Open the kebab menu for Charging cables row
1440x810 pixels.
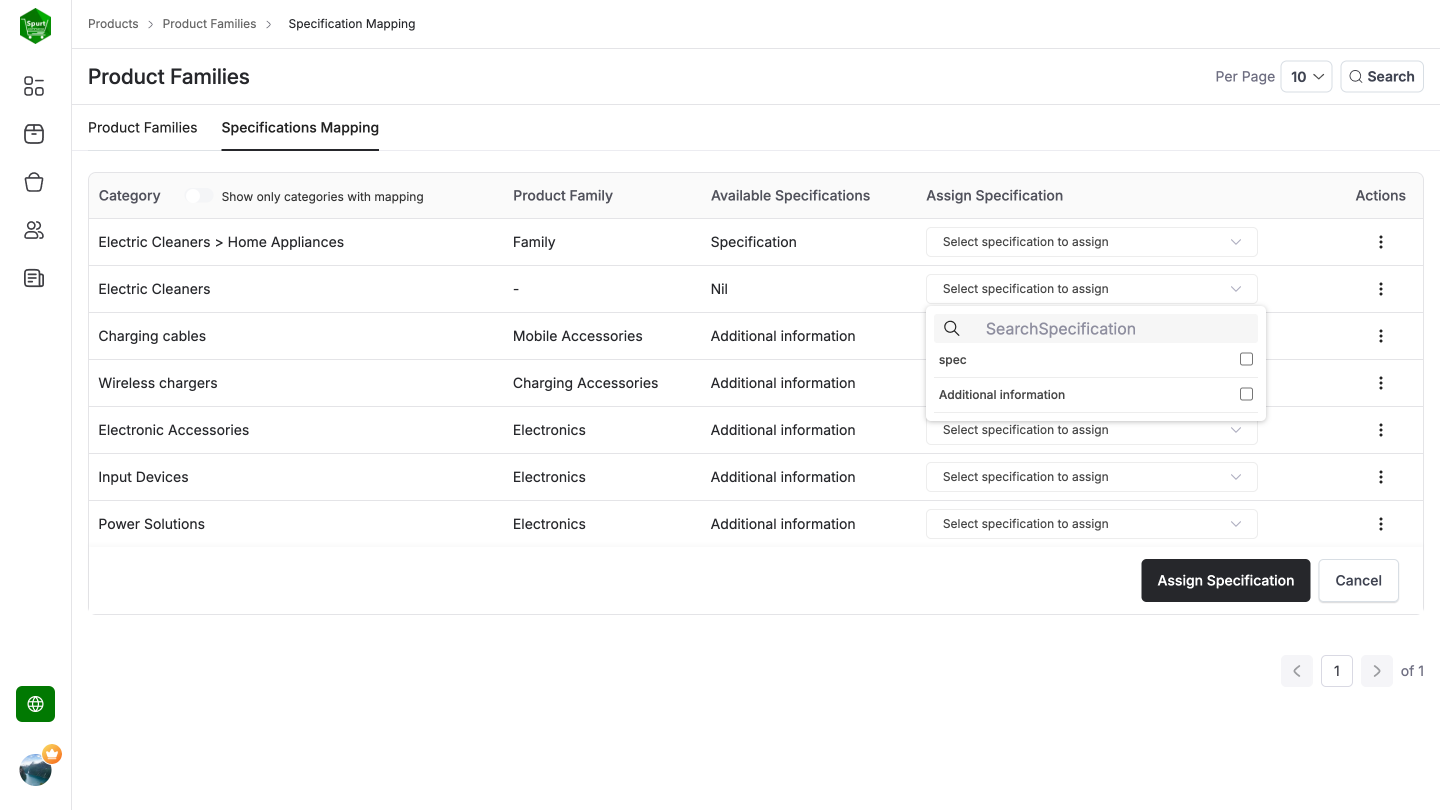click(1381, 335)
